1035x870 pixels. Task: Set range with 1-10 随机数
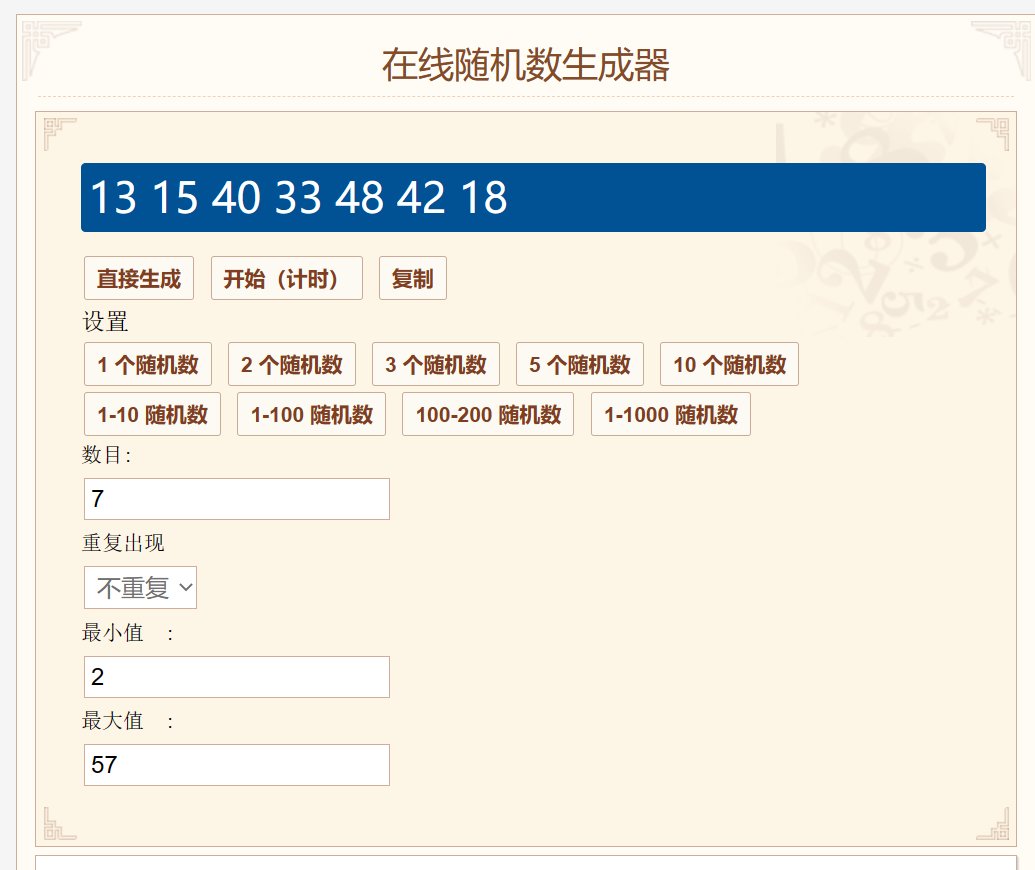[x=152, y=414]
